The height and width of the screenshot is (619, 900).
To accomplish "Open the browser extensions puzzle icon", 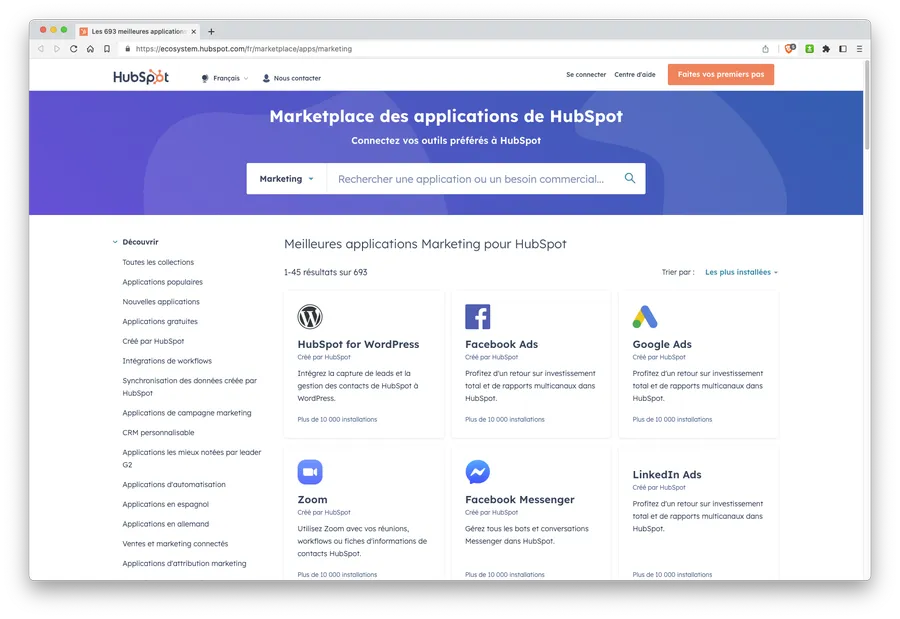I will (x=826, y=48).
